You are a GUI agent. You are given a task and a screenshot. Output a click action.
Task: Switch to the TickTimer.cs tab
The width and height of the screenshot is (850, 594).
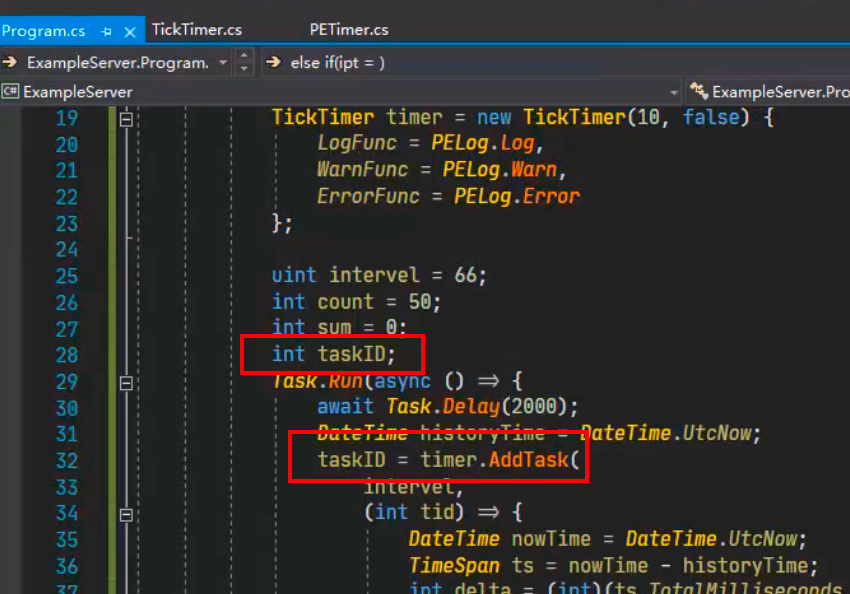197,30
